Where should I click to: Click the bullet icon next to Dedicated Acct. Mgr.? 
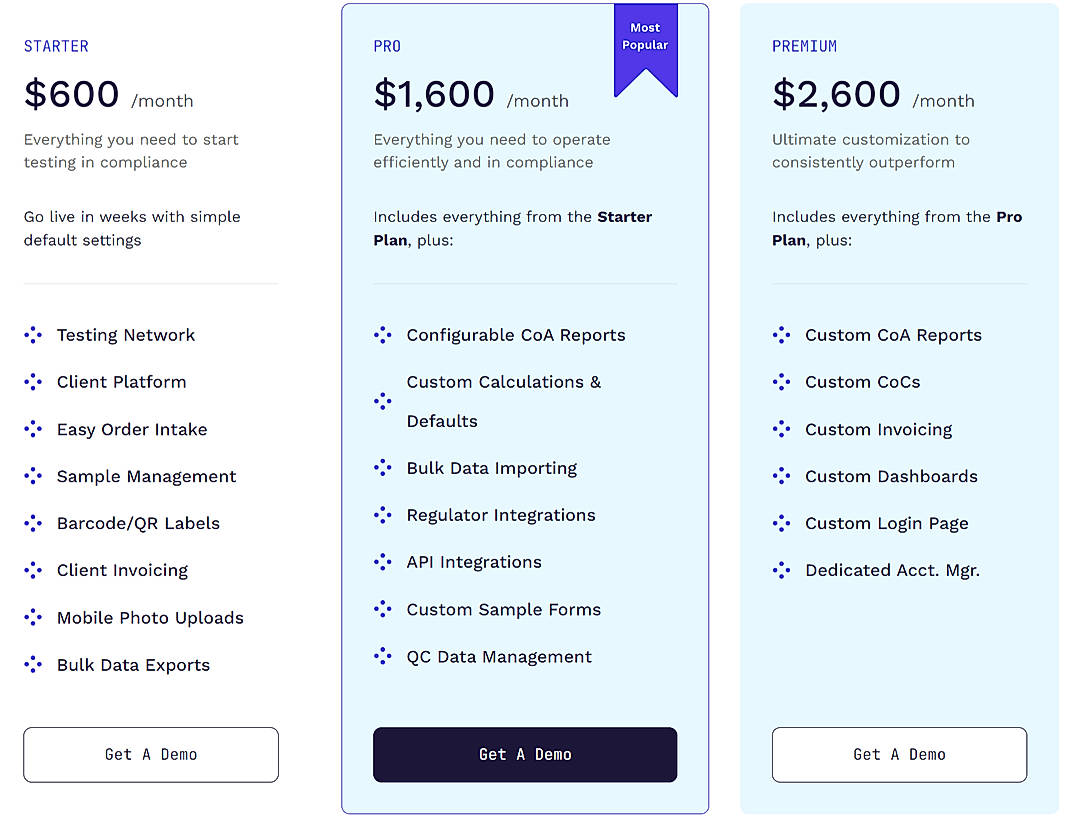781,570
